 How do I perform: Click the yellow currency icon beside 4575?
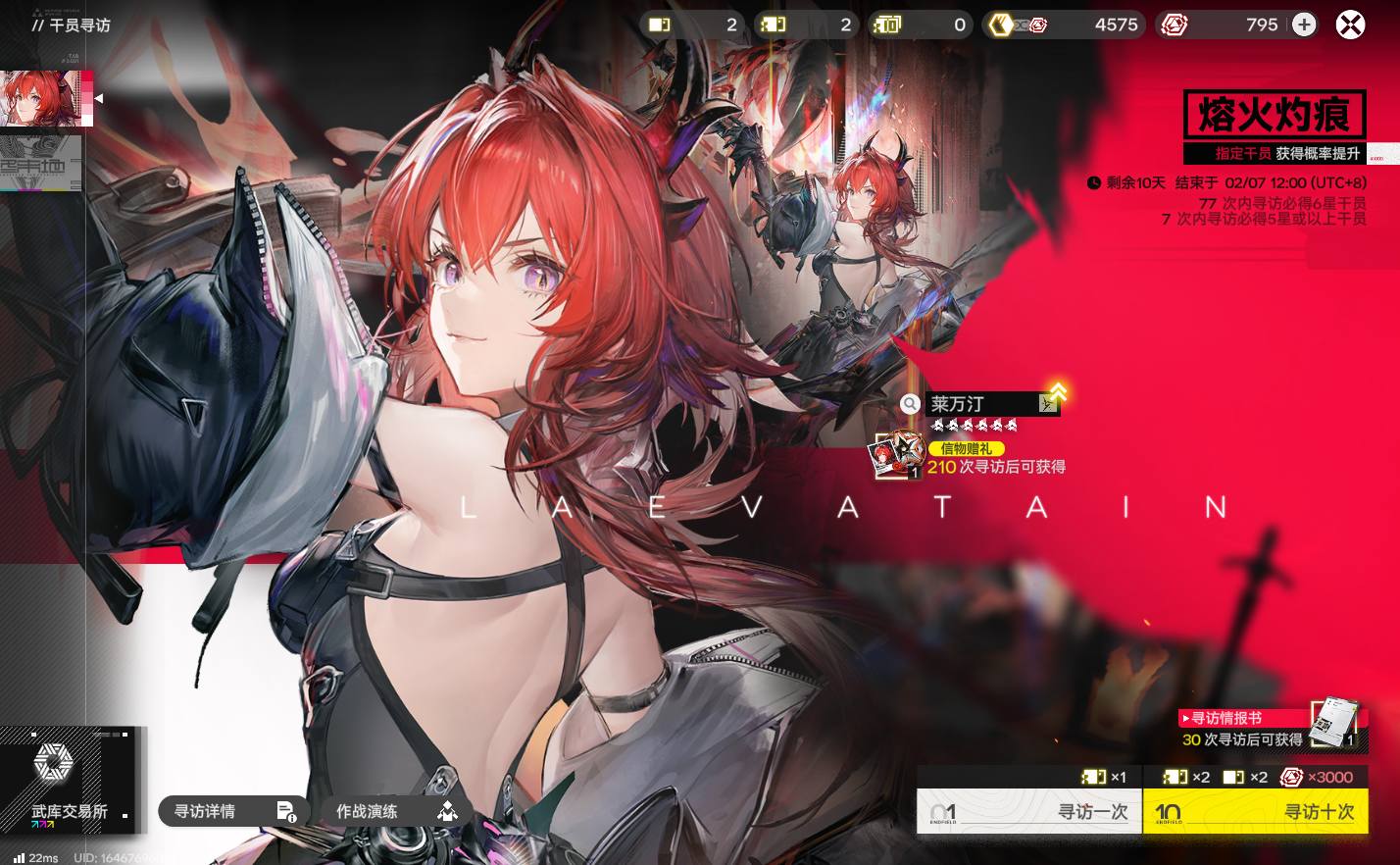pyautogui.click(x=1001, y=25)
